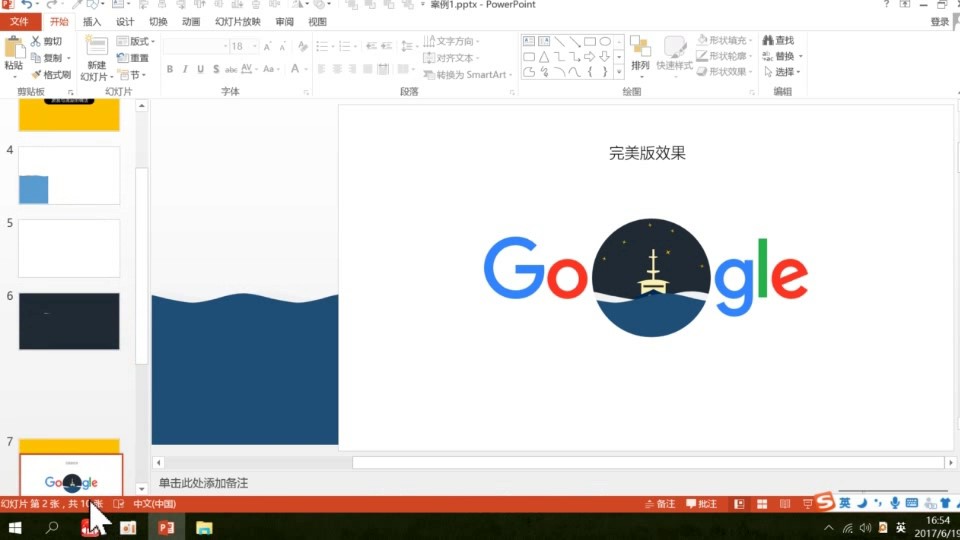The width and height of the screenshot is (960, 540).
Task: Click the Undo arrow in quick access toolbar
Action: (x=26, y=4)
